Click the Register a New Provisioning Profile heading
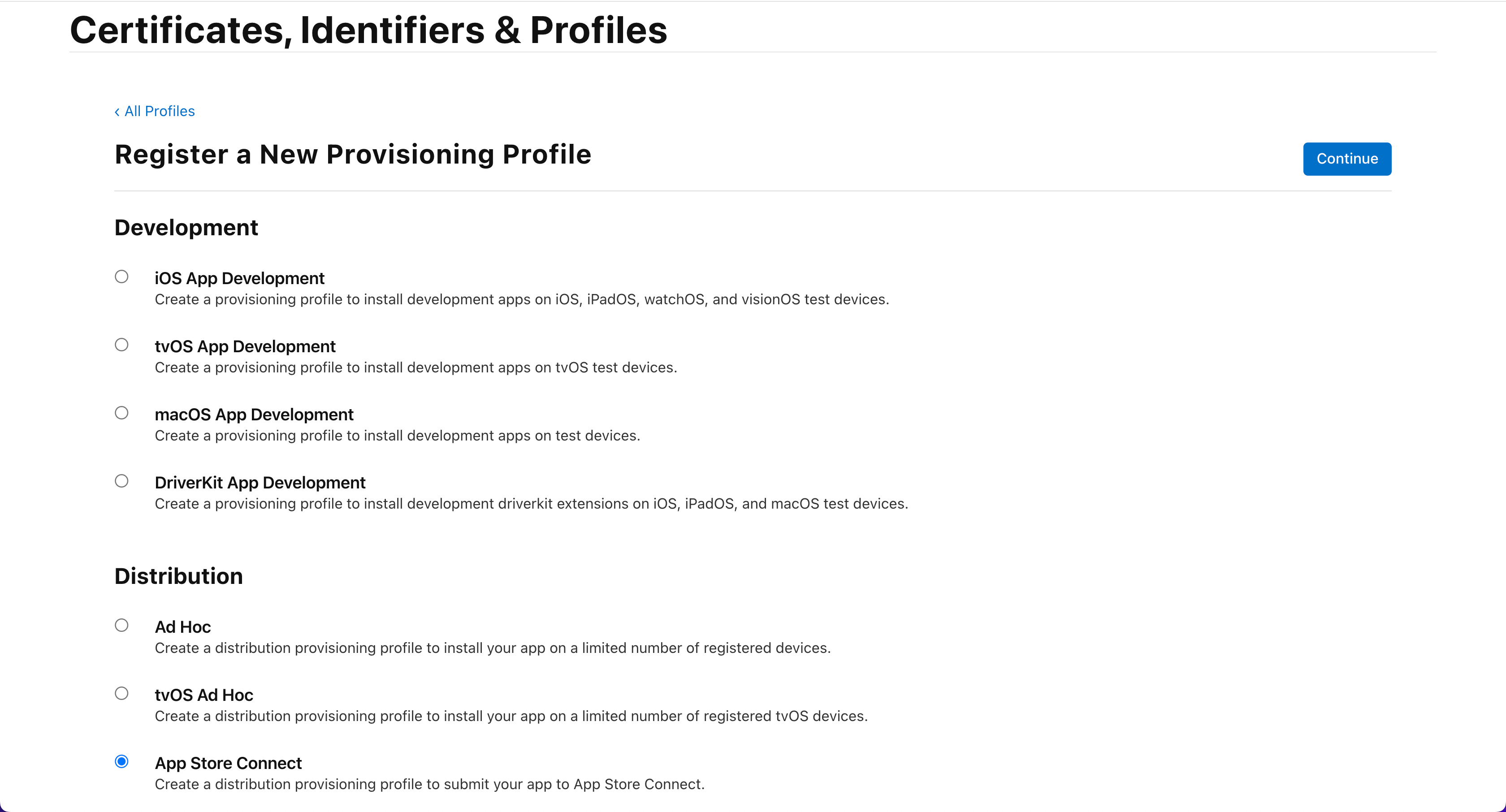 click(353, 154)
